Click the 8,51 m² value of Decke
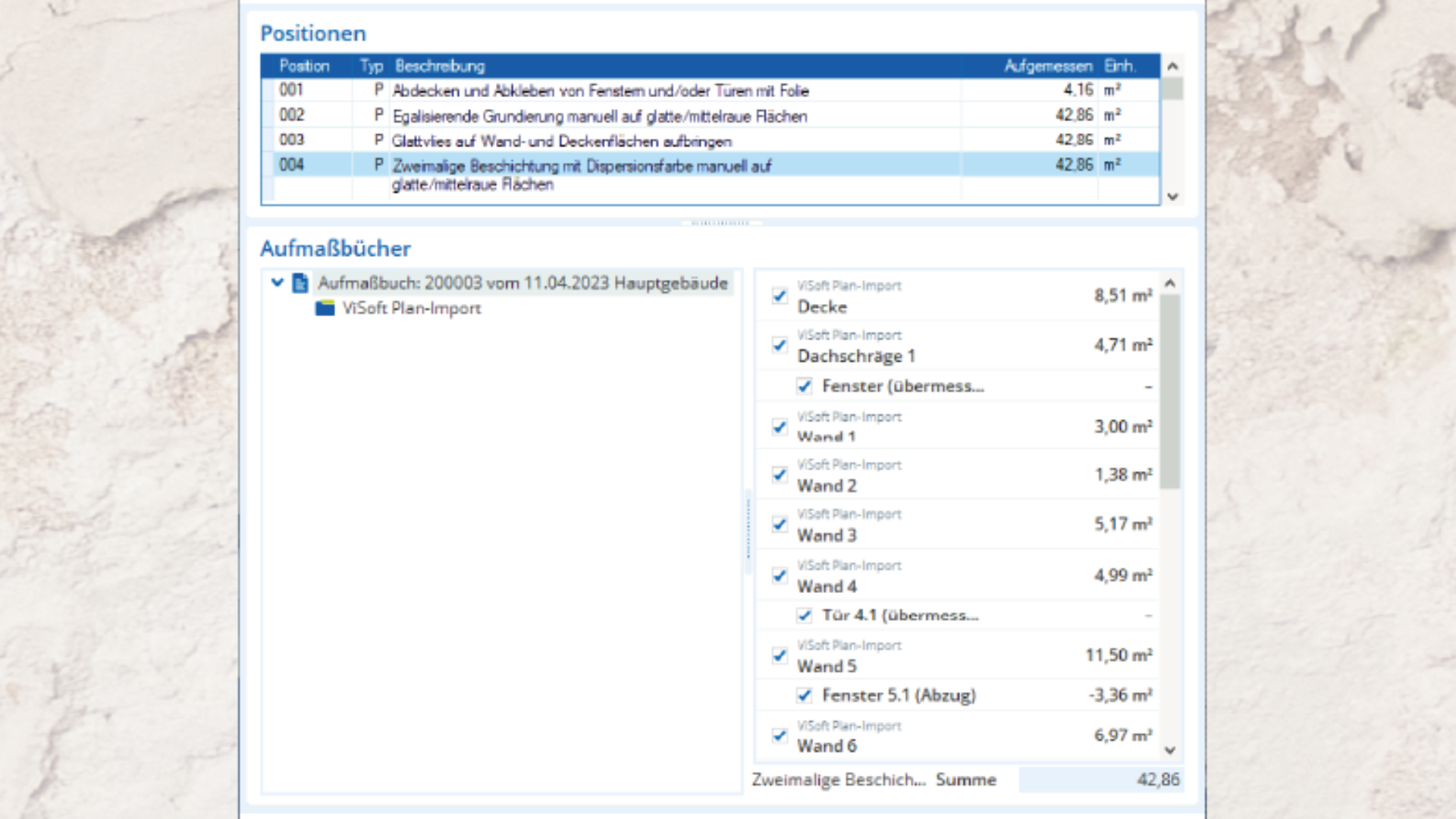This screenshot has height=819, width=1456. coord(1123,296)
